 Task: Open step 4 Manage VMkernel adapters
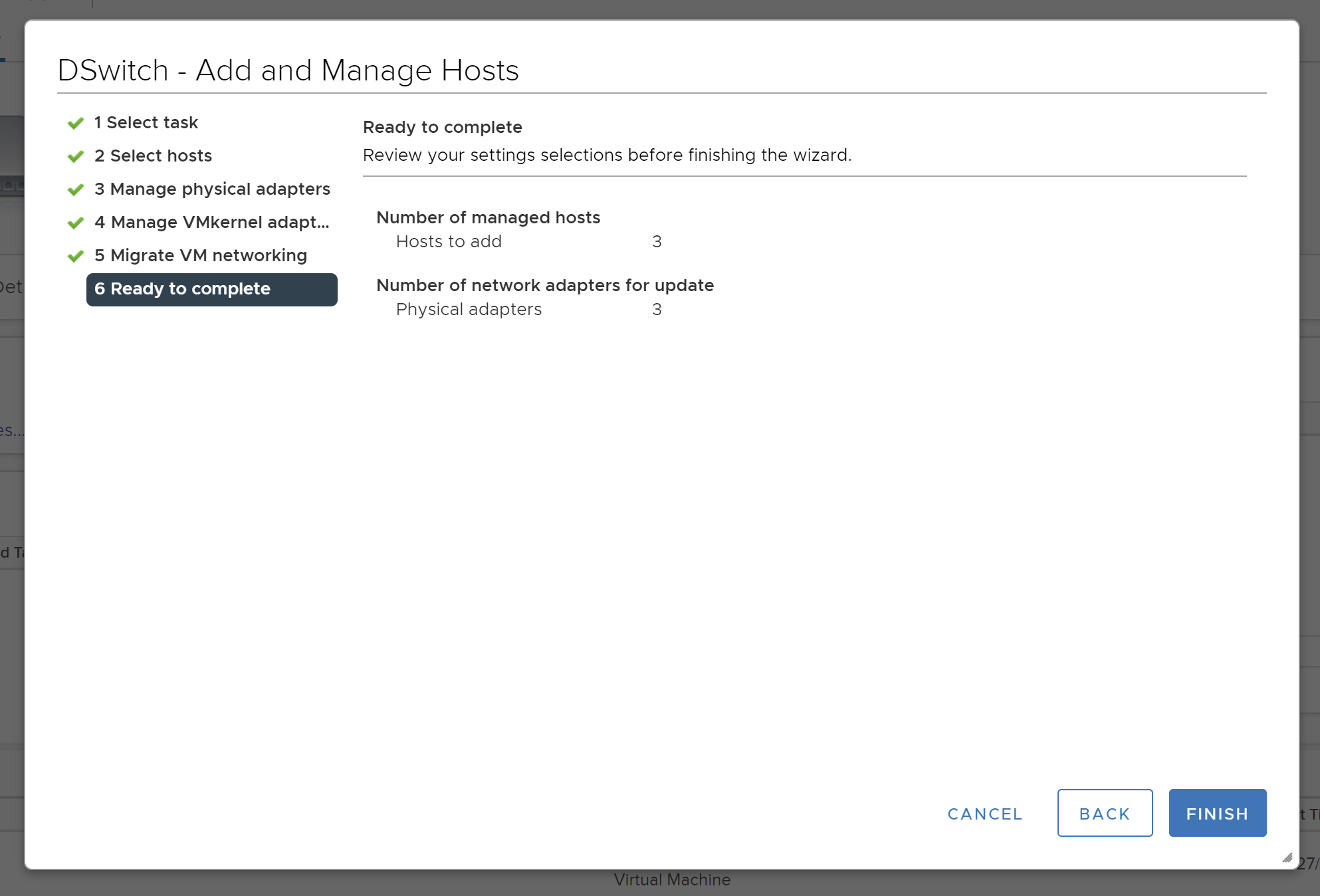[x=211, y=222]
